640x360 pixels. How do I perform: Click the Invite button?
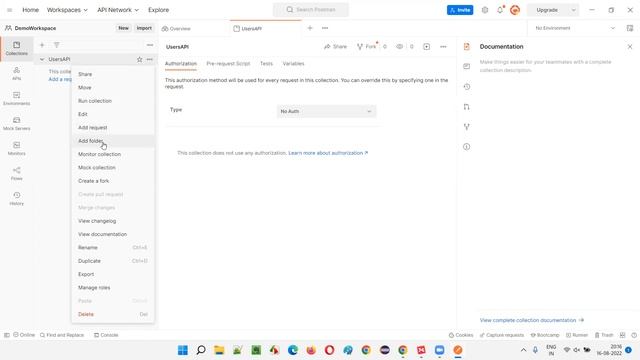click(x=460, y=10)
